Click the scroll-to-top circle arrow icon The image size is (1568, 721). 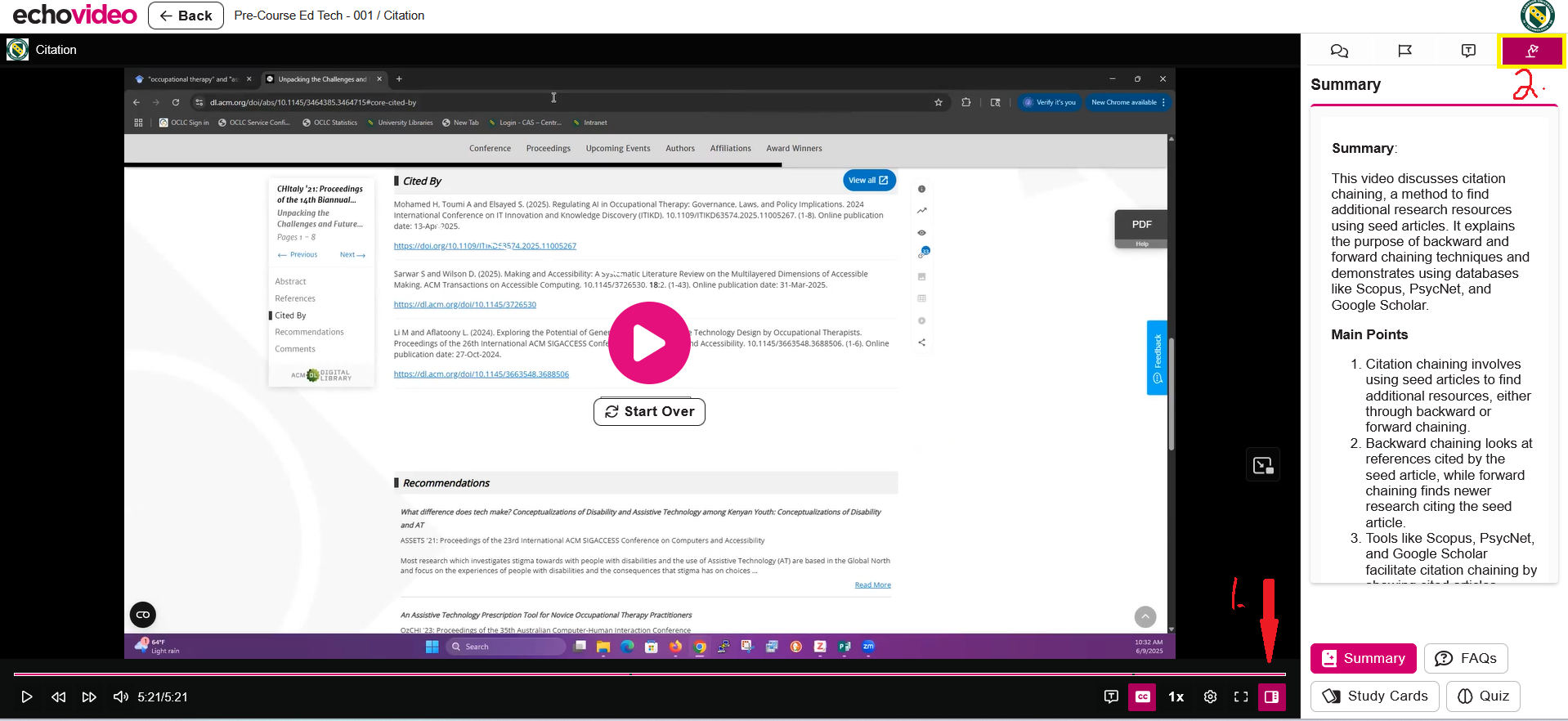click(x=1145, y=616)
